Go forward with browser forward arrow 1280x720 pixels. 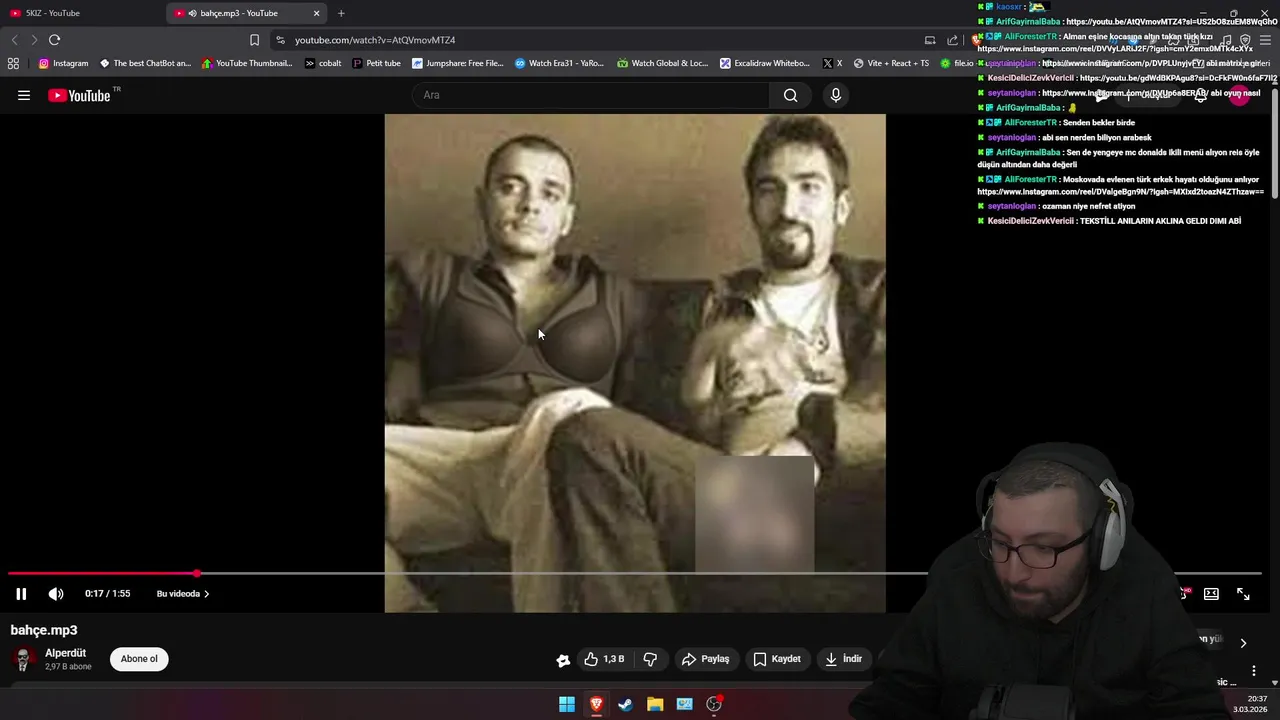[34, 40]
